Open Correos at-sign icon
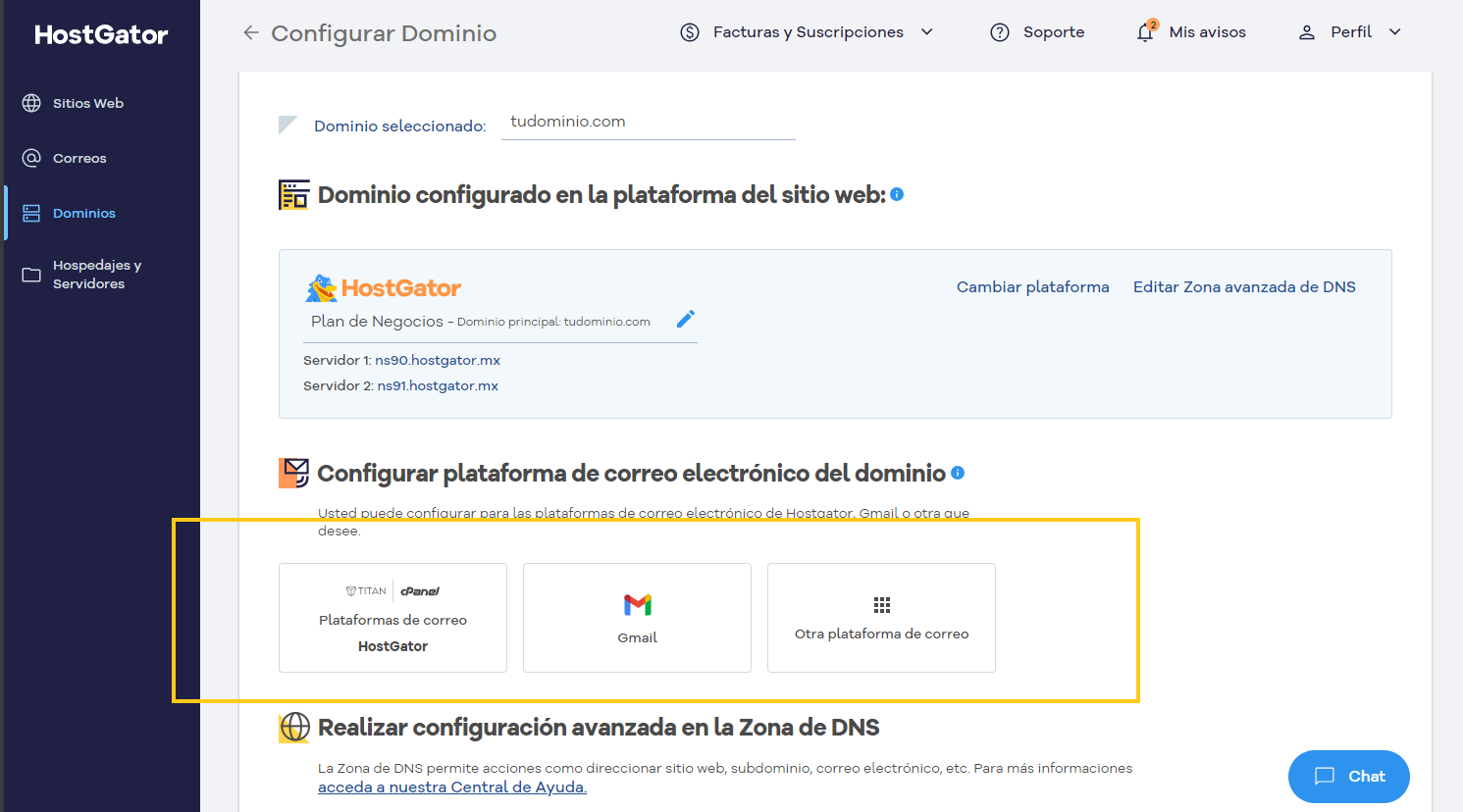1463x812 pixels. (31, 158)
